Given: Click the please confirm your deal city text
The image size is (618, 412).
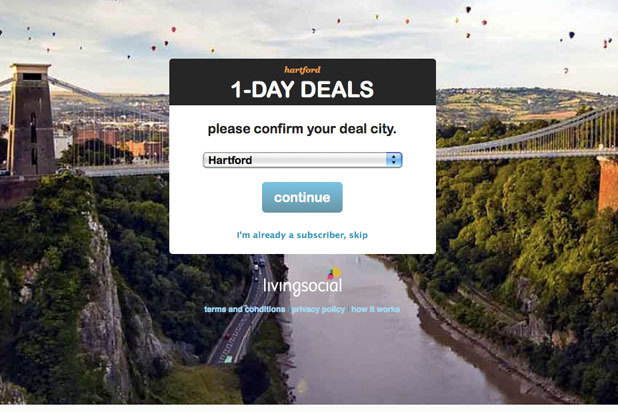Looking at the screenshot, I should 302,129.
